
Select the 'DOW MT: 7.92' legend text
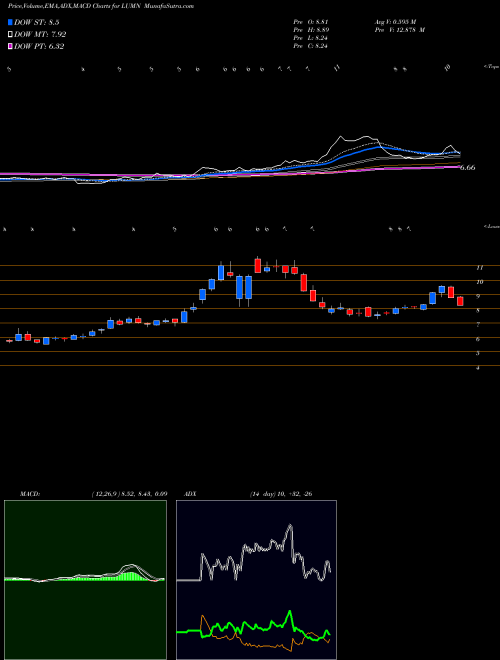(40, 35)
